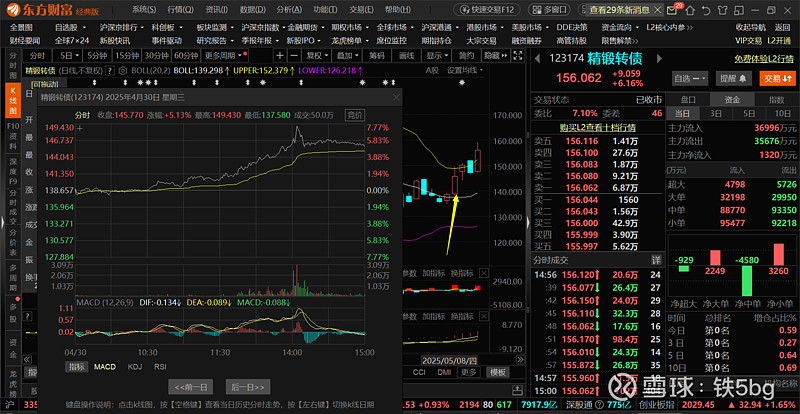Viewport: 800px width, 414px height.
Task: Click the undo/back arrow icon in title bar
Action: click(x=707, y=10)
